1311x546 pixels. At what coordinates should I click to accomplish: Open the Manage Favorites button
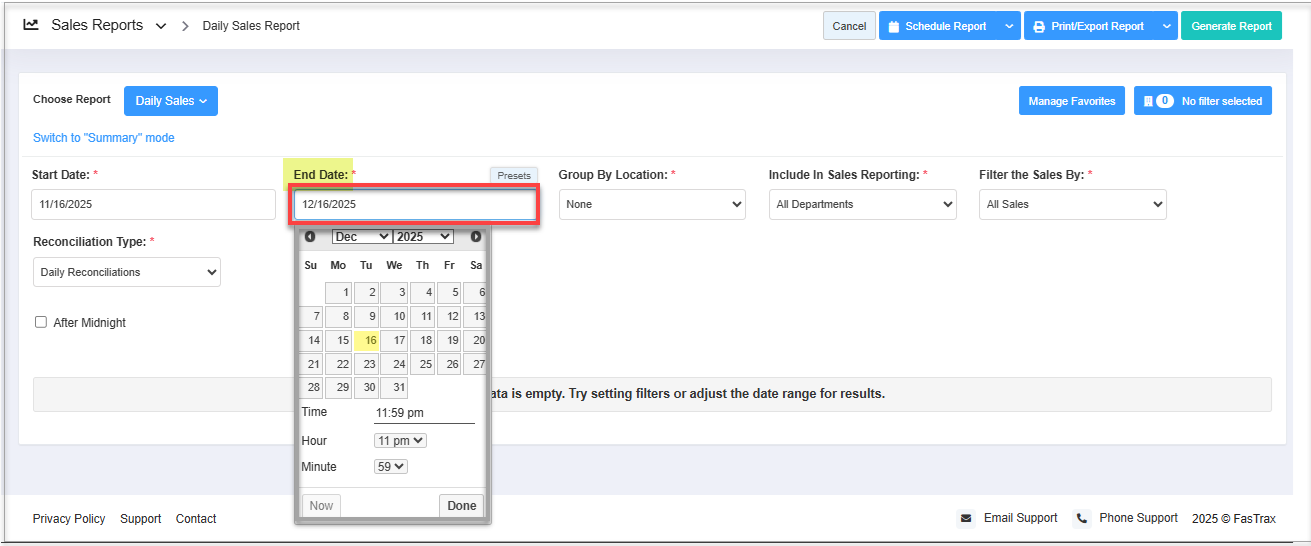pos(1071,101)
